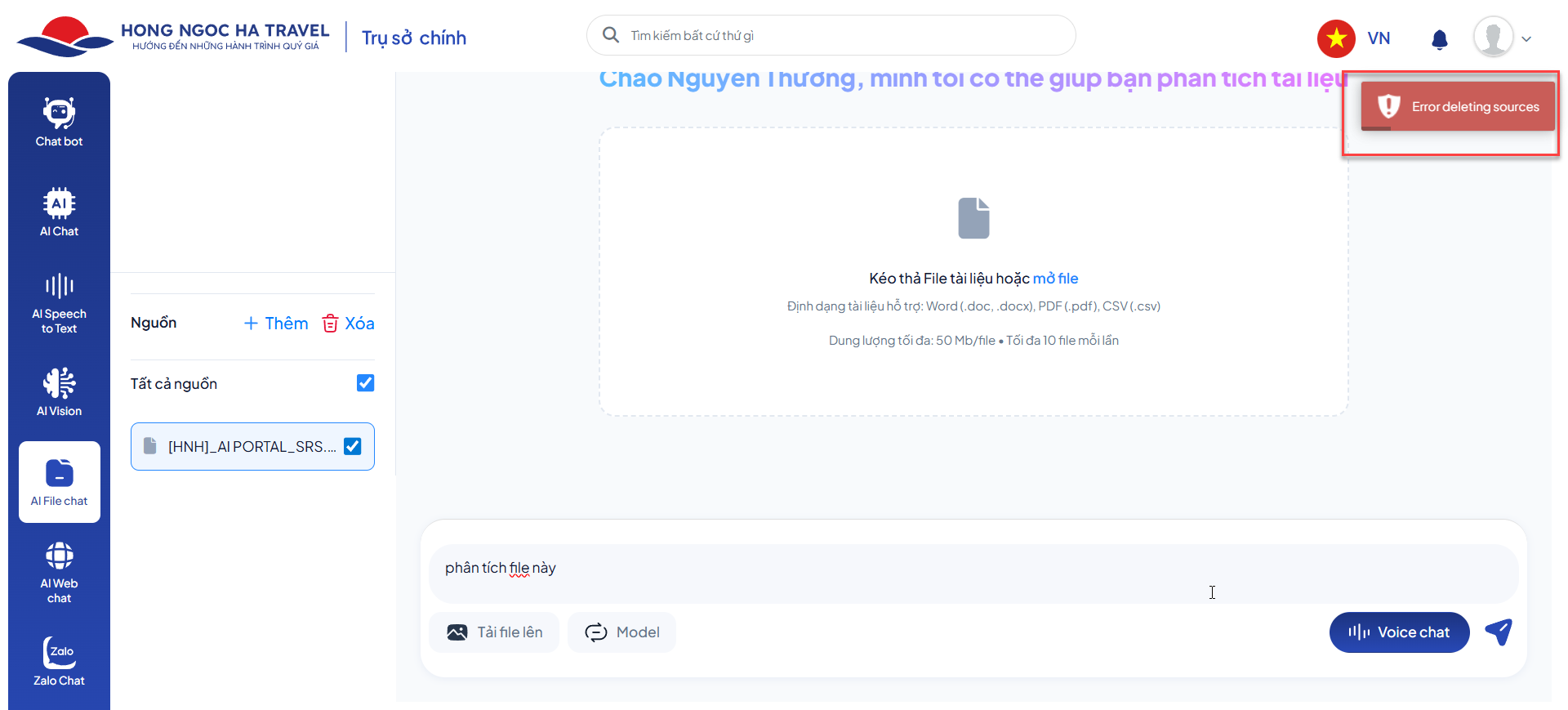The width and height of the screenshot is (1568, 710).
Task: Switch to AI Web chat
Action: [x=59, y=572]
